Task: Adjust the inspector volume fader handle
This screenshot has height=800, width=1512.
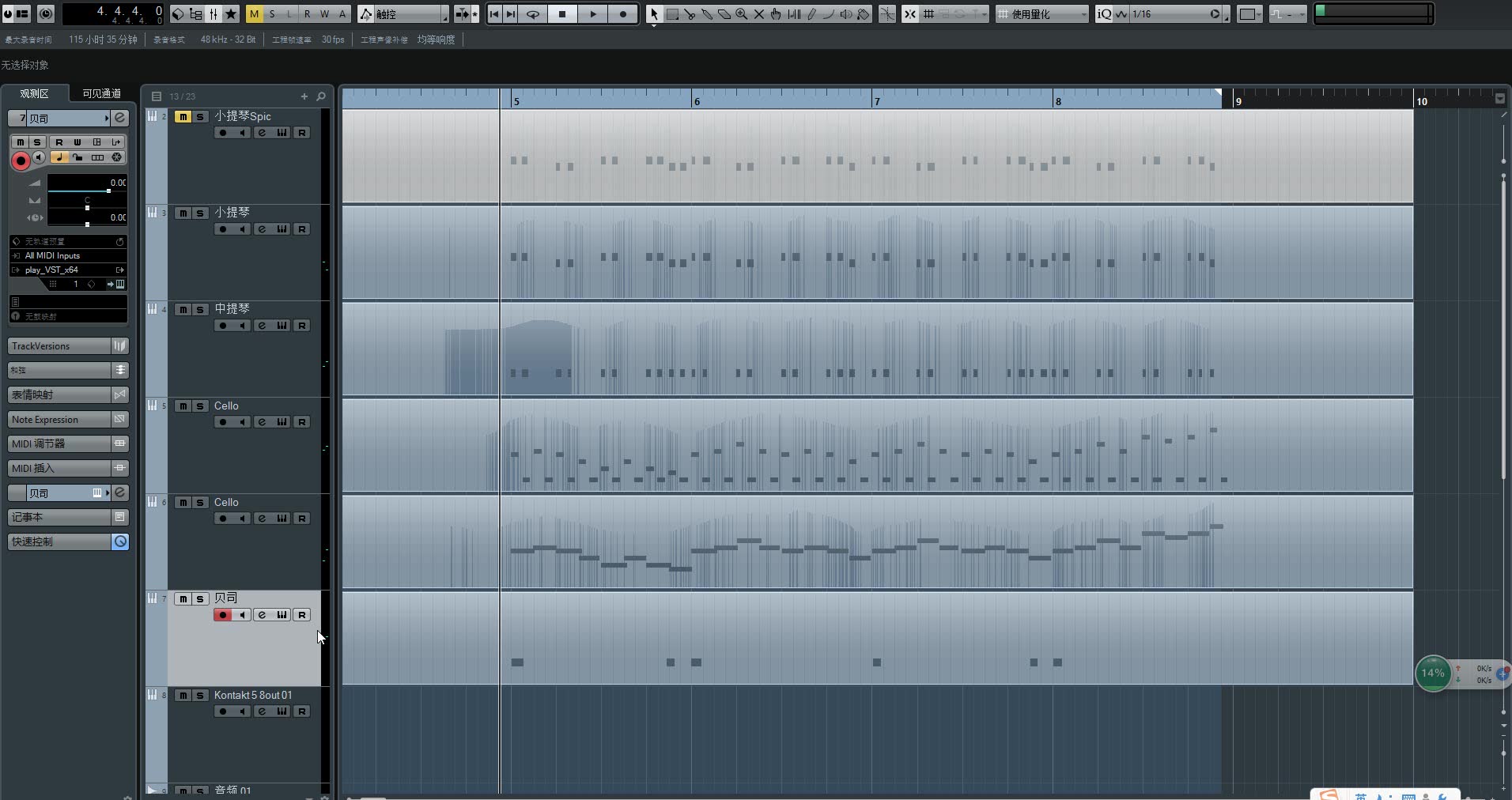Action: (x=108, y=191)
